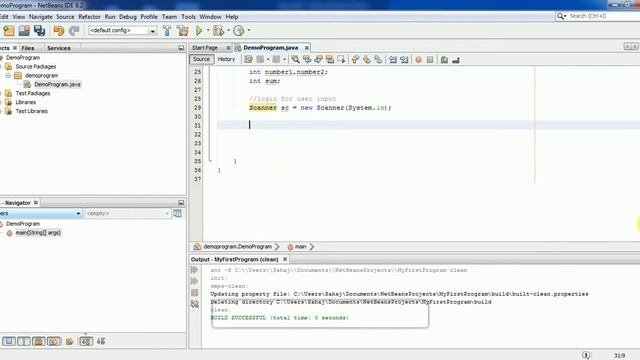Click the Next Bookmark icon
The height and width of the screenshot is (360, 640).
367,60
